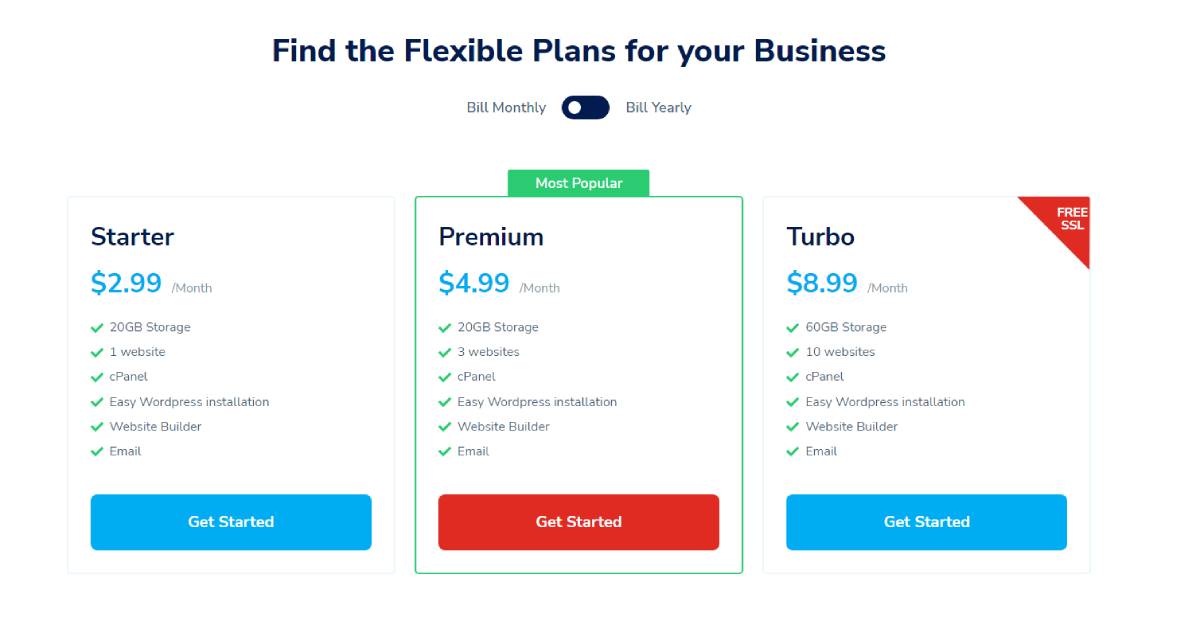
Task: Choose Get Started under the Turbo plan
Action: 926,522
